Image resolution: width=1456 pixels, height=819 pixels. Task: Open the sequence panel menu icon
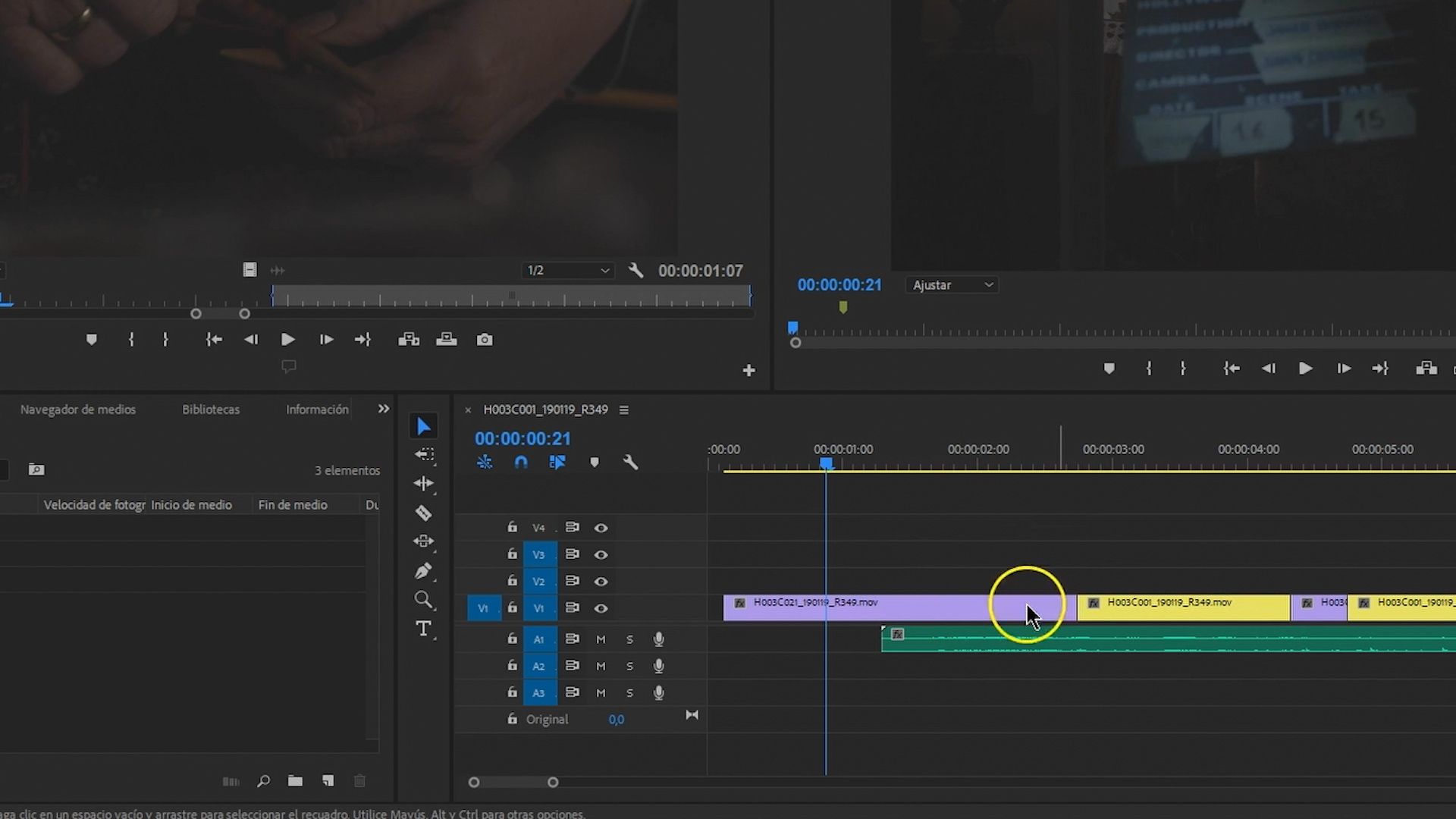tap(624, 409)
